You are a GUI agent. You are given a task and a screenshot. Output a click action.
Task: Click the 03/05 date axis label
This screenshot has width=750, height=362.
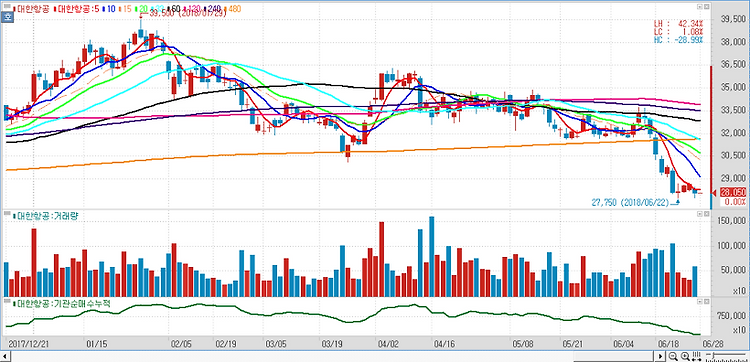(276, 344)
